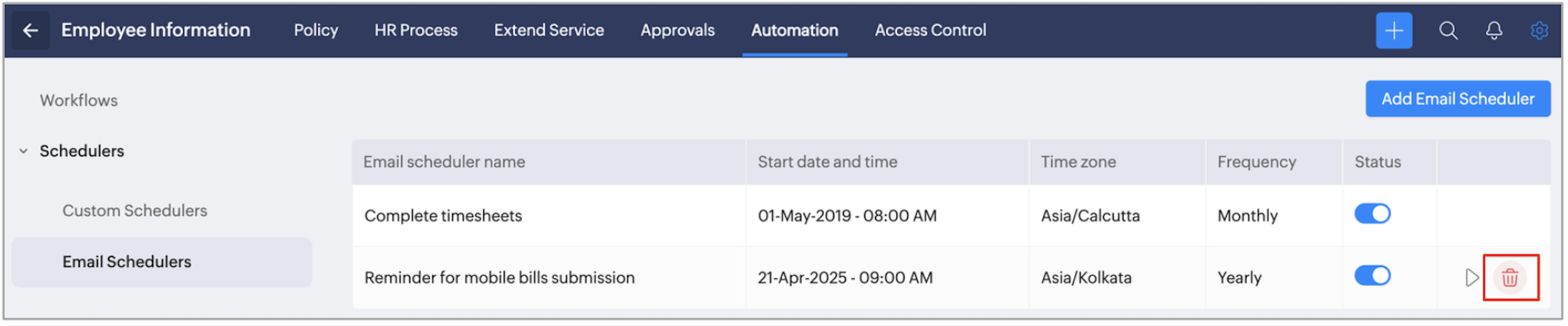The image size is (1568, 326).
Task: Collapse the Schedulers section chevron
Action: 23,151
